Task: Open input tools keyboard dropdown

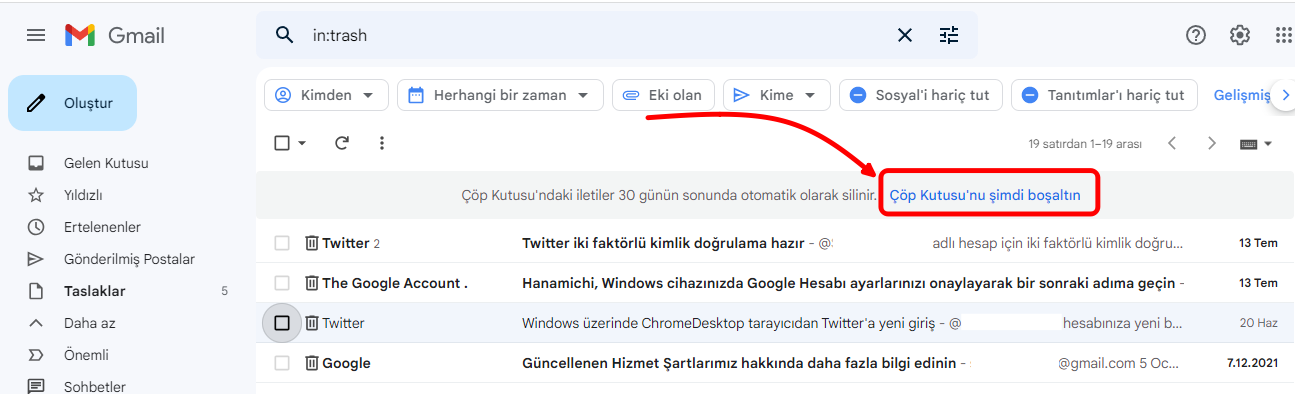Action: coord(1256,144)
